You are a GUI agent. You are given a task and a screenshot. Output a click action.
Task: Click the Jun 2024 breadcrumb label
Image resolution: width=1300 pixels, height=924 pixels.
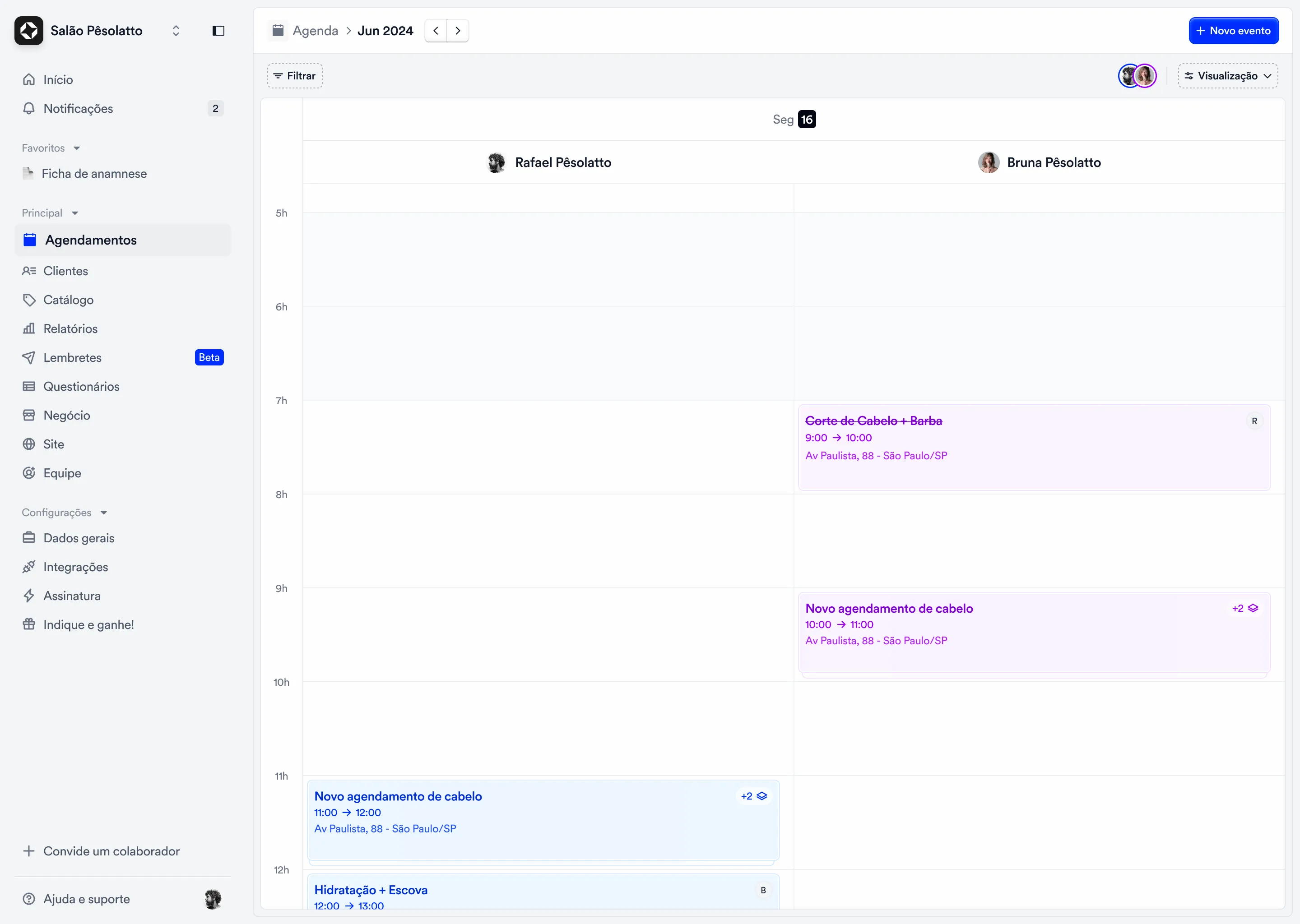[385, 31]
